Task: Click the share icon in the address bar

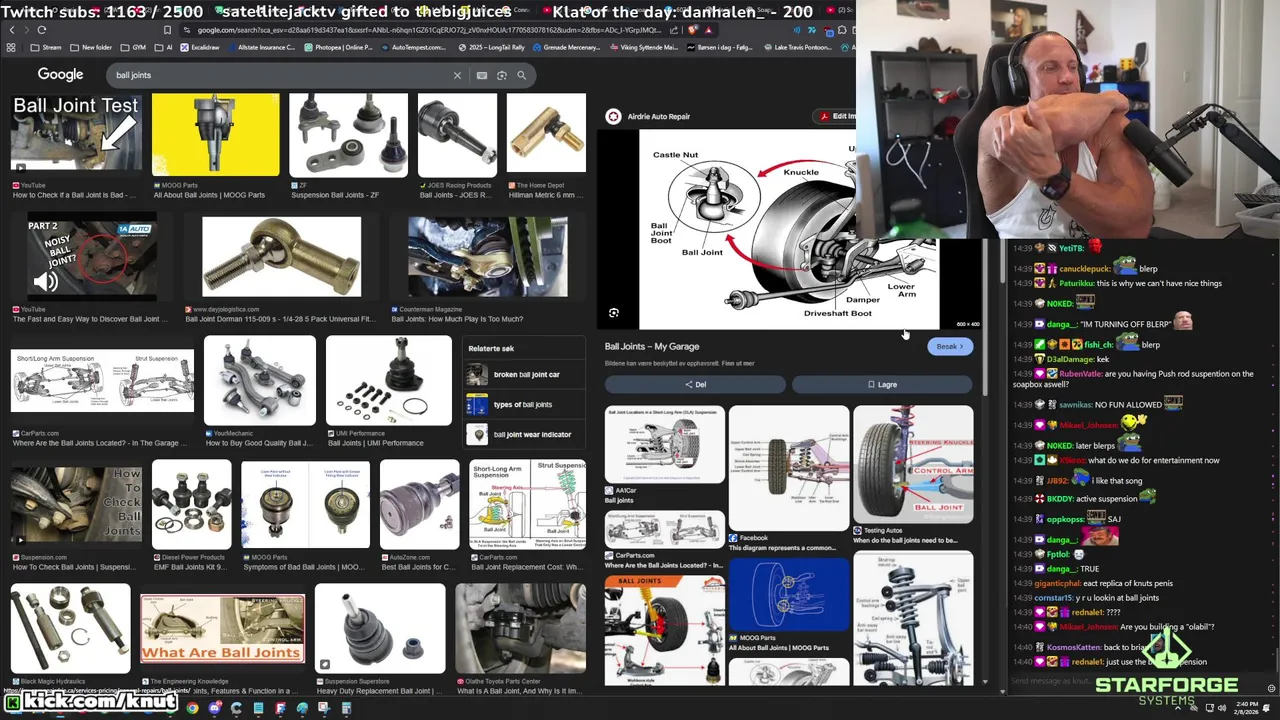Action: click(x=674, y=30)
